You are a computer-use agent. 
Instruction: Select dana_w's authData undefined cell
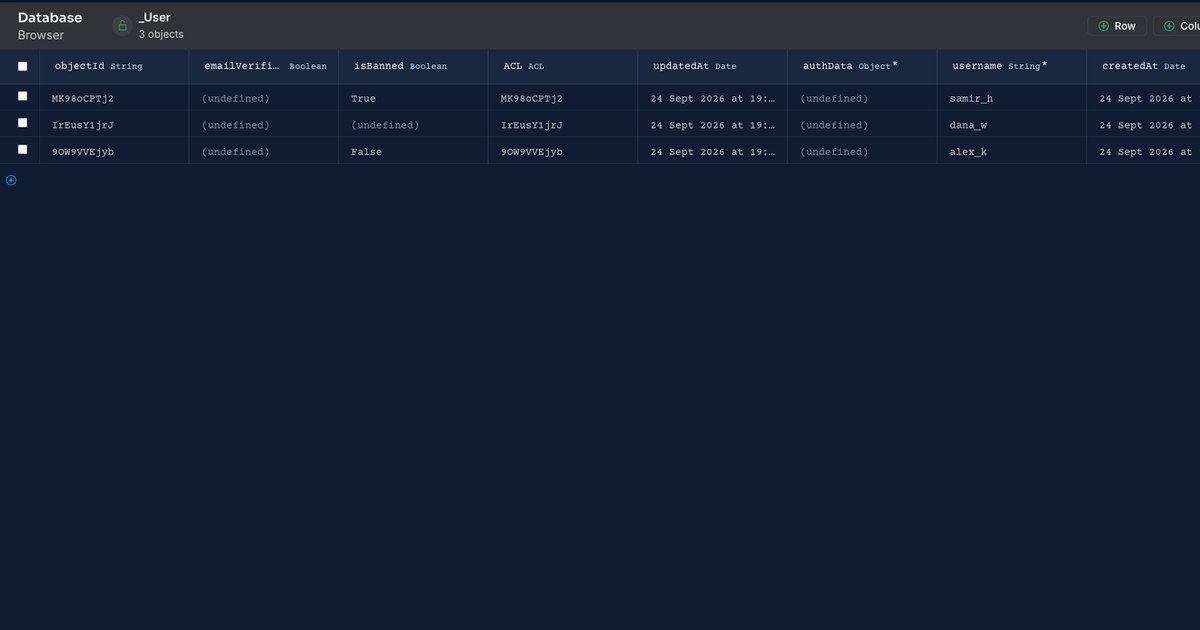click(862, 125)
